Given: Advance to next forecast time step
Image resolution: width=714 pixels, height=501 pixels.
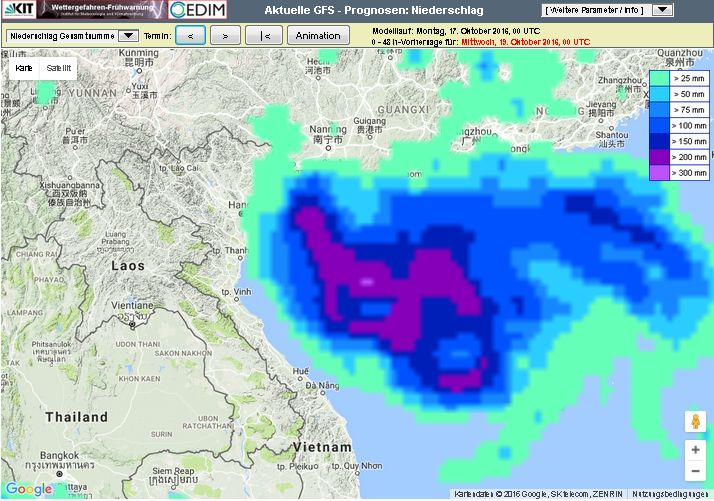Looking at the screenshot, I should [x=225, y=35].
